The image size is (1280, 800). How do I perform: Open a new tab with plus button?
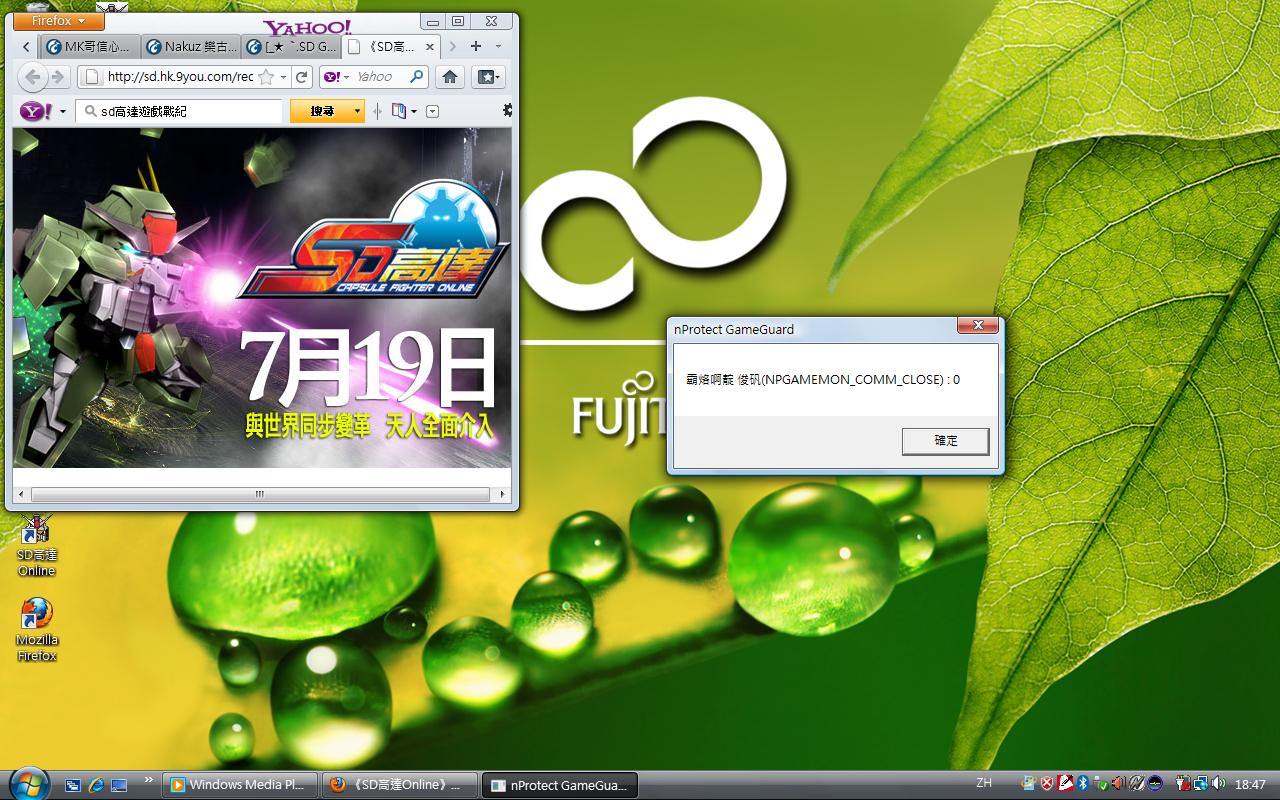pos(476,46)
